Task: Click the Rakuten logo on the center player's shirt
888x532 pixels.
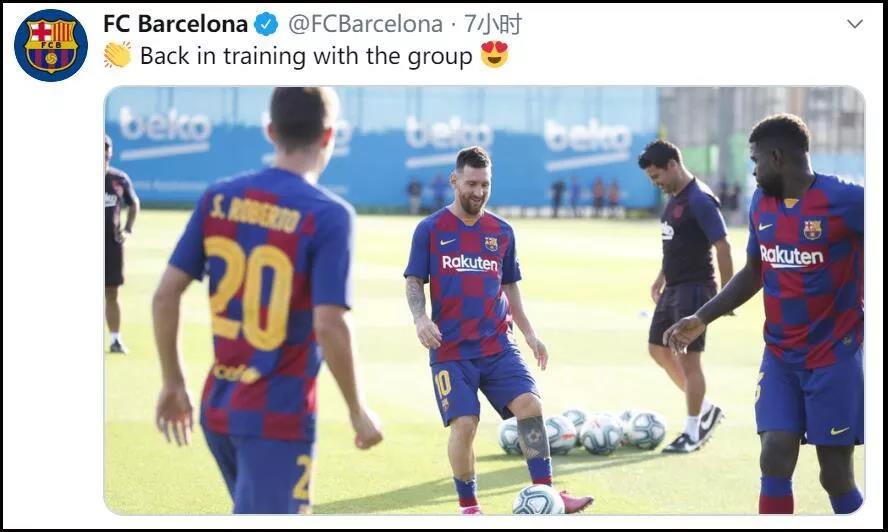Action: (470, 263)
